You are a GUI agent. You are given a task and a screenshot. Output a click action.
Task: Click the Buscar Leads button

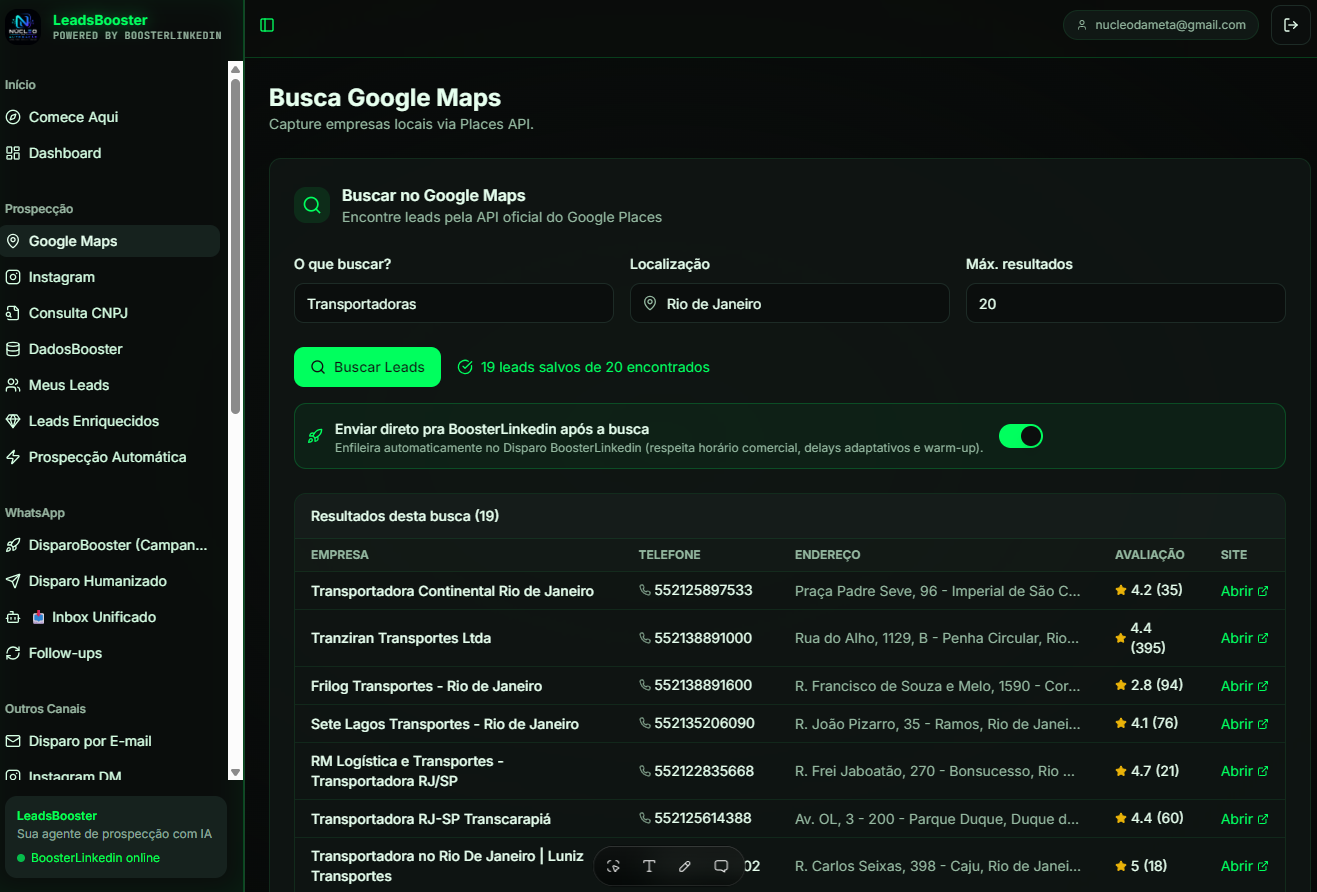(367, 367)
